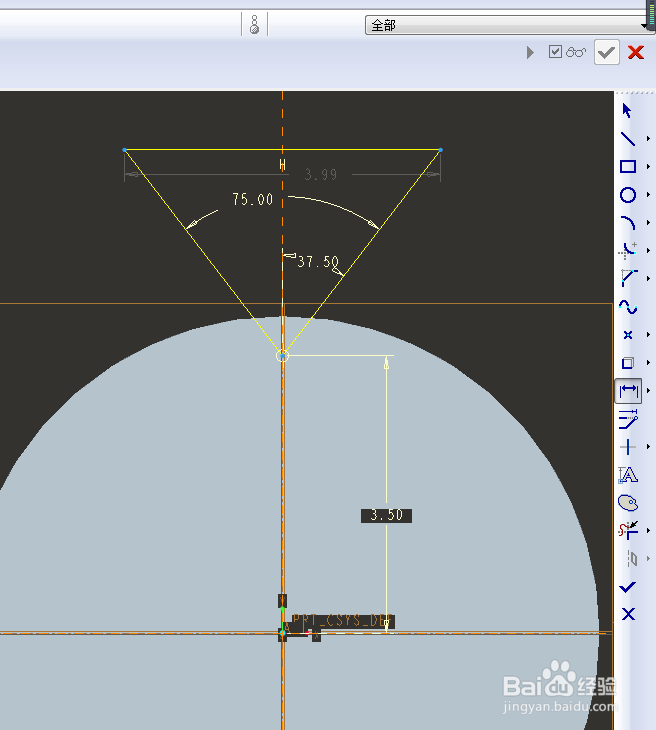Select the Circle sketch tool
Viewport: 656px width, 730px height.
[628, 195]
